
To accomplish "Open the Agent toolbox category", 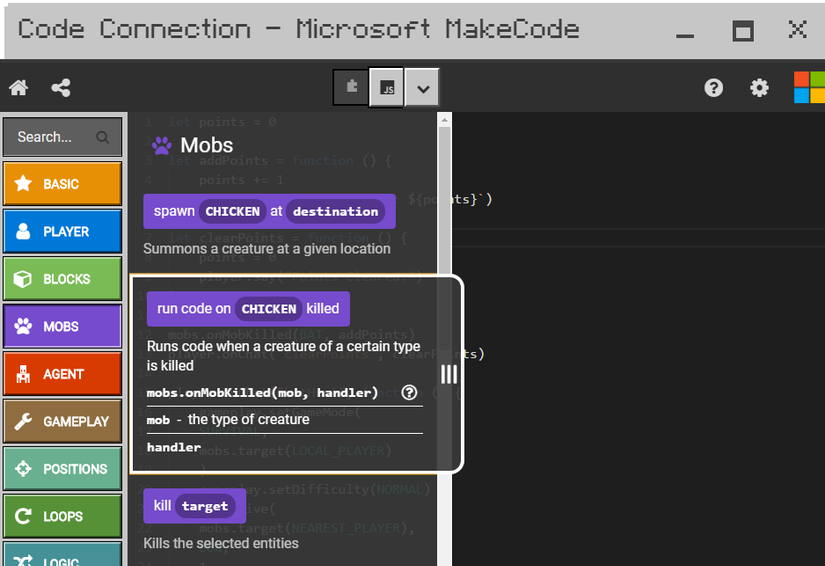I will (x=62, y=374).
